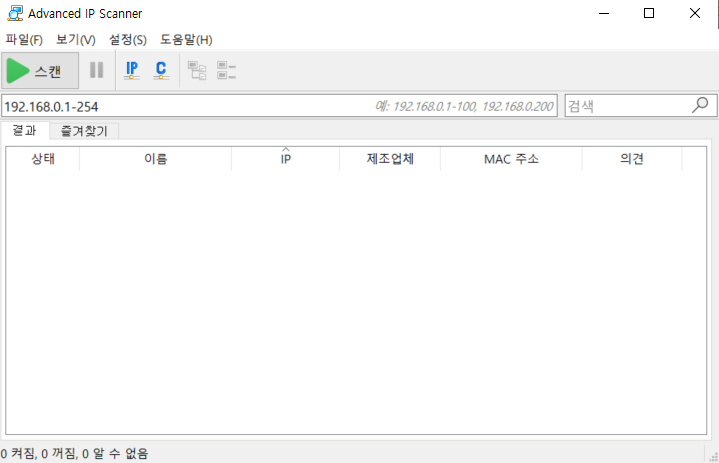Click the blue C subnet icon
This screenshot has width=719, height=463.
161,70
